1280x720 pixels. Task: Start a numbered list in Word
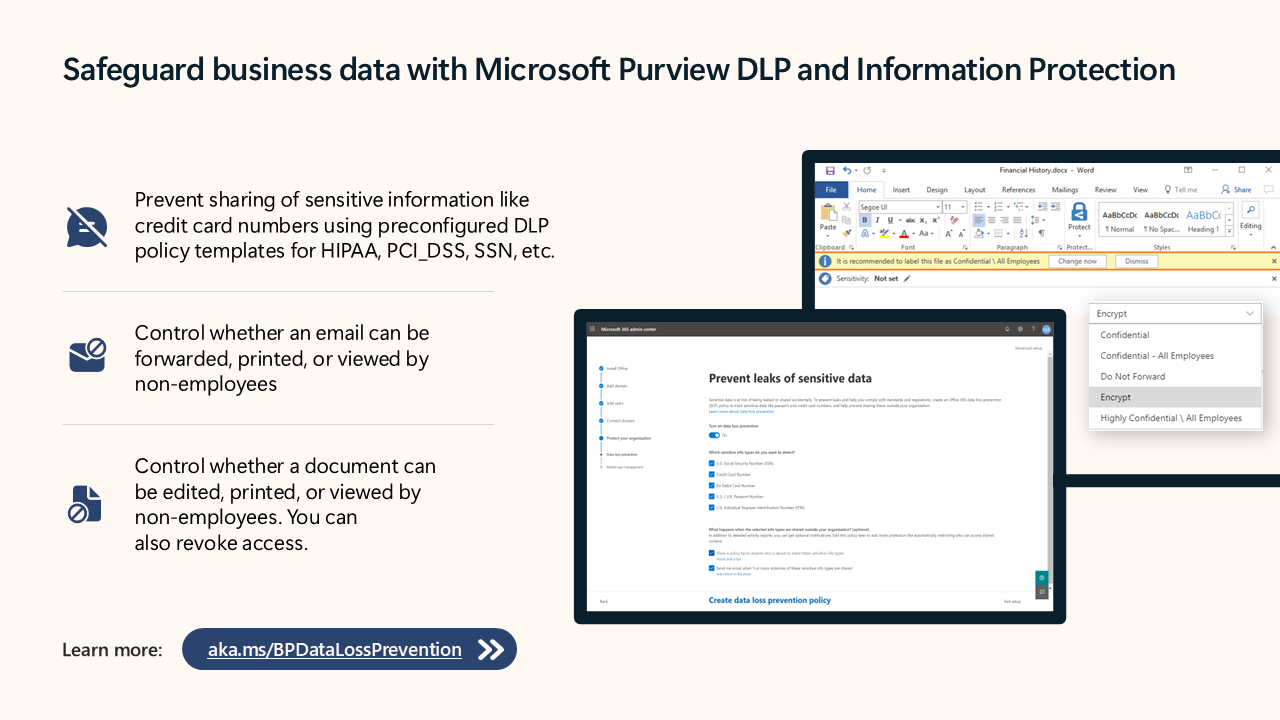point(999,207)
